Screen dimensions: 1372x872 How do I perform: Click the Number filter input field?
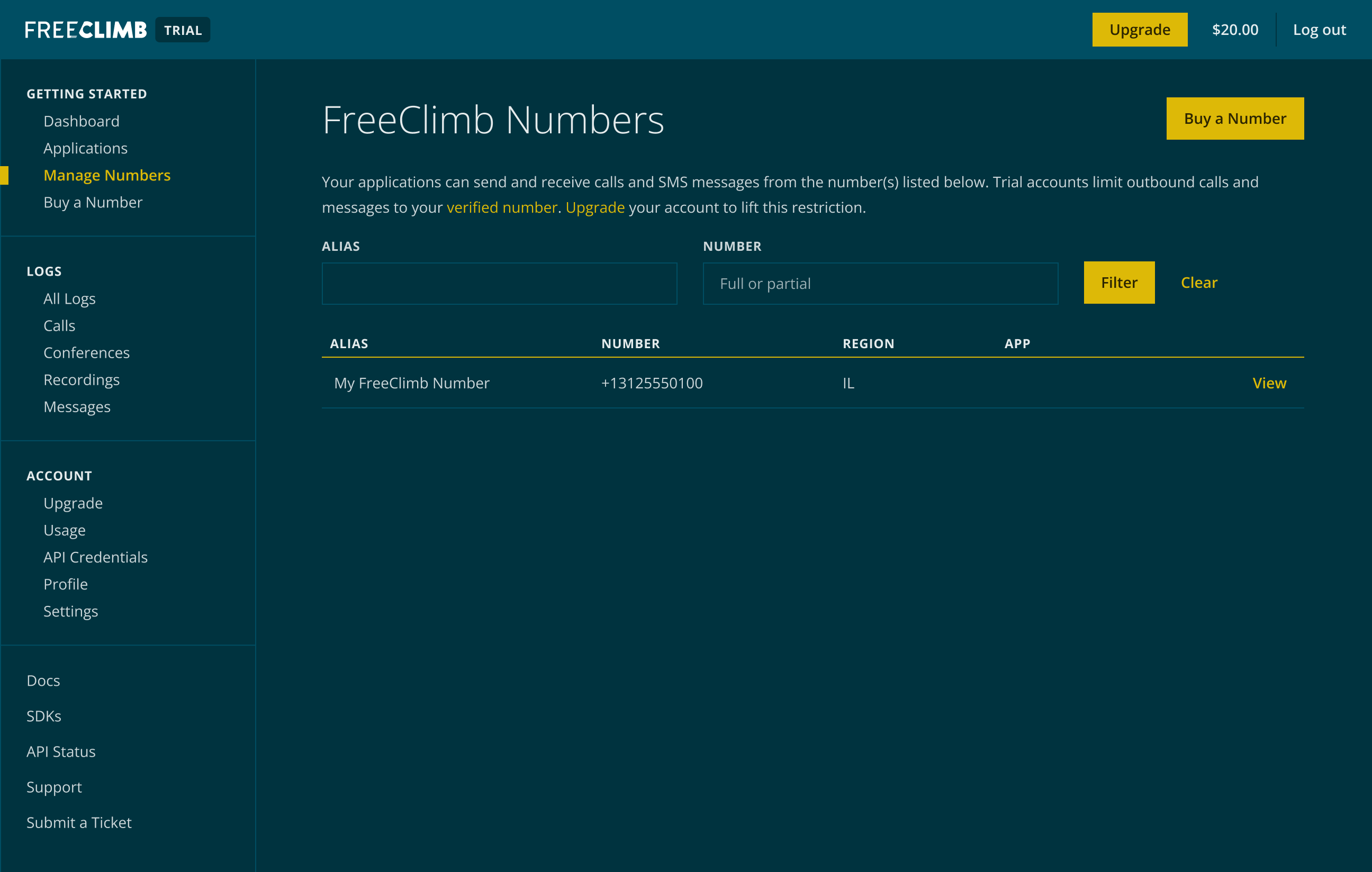coord(880,283)
